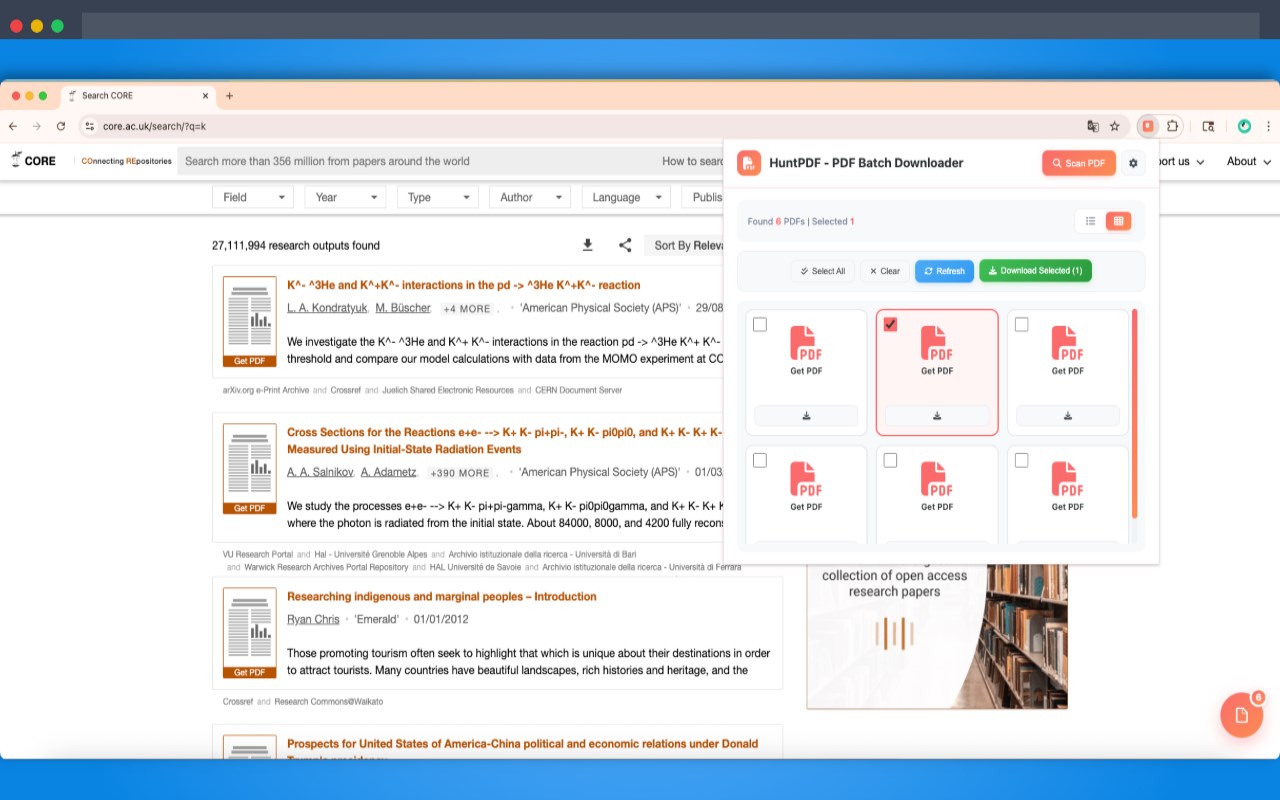Switch HuntPDF to grid view
The width and height of the screenshot is (1280, 800).
click(x=1118, y=221)
